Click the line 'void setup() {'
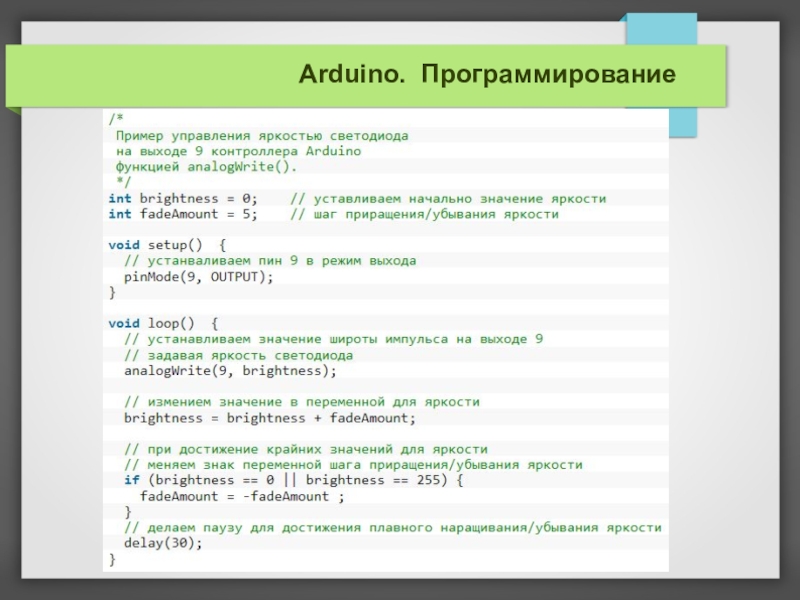The height and width of the screenshot is (600, 800). pyautogui.click(x=167, y=245)
